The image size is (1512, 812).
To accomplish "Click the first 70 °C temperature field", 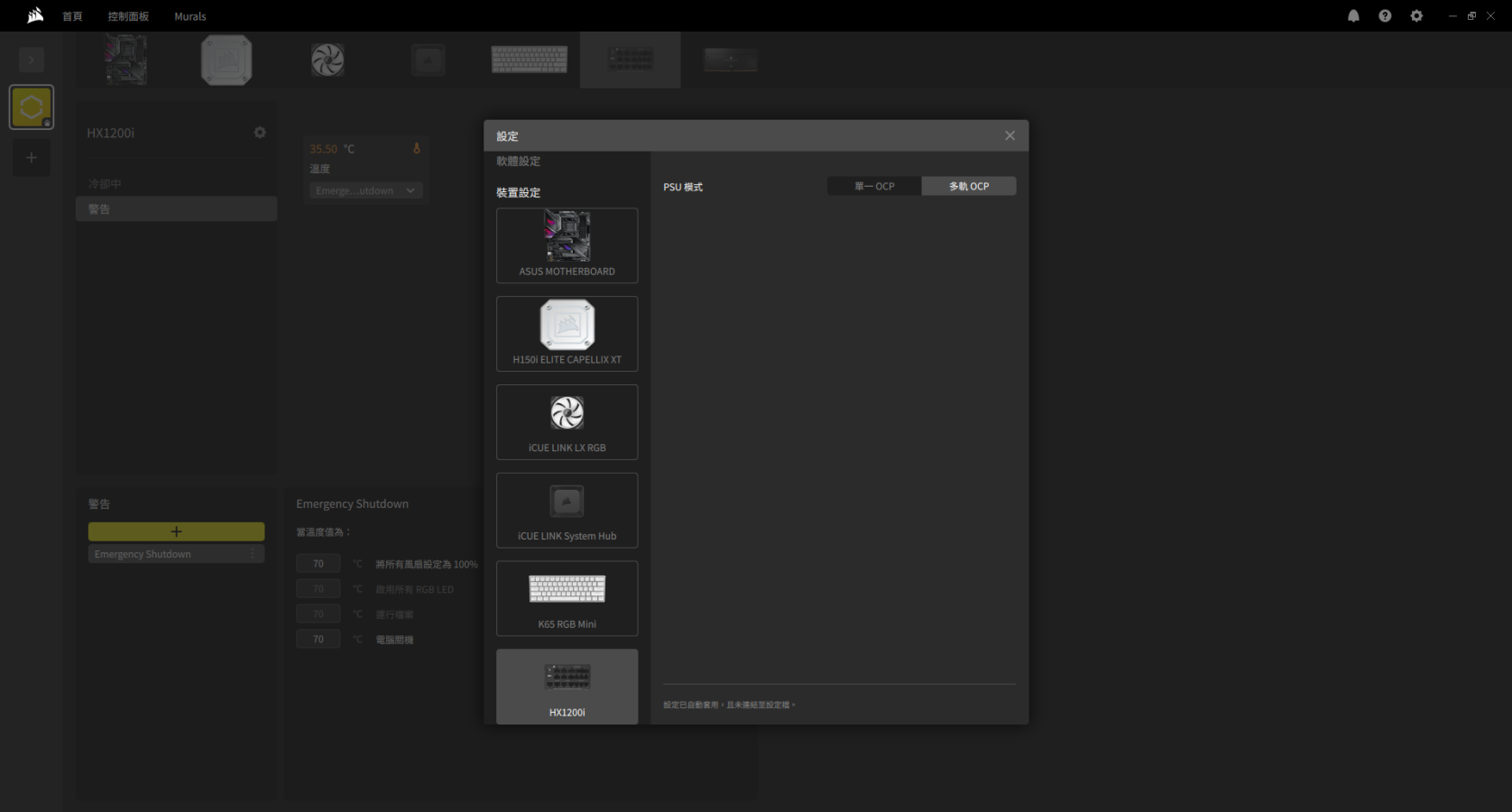I will coord(318,564).
